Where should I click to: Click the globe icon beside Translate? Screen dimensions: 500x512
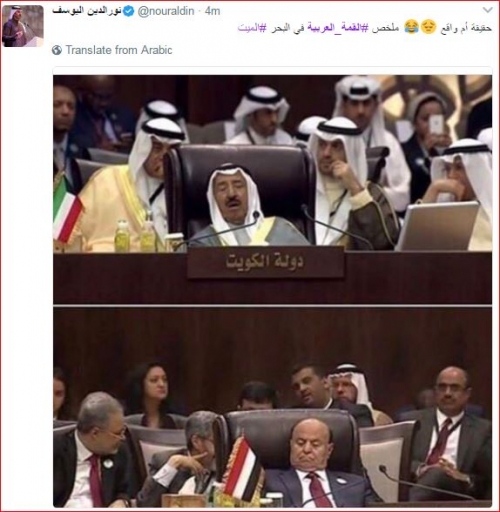point(57,50)
